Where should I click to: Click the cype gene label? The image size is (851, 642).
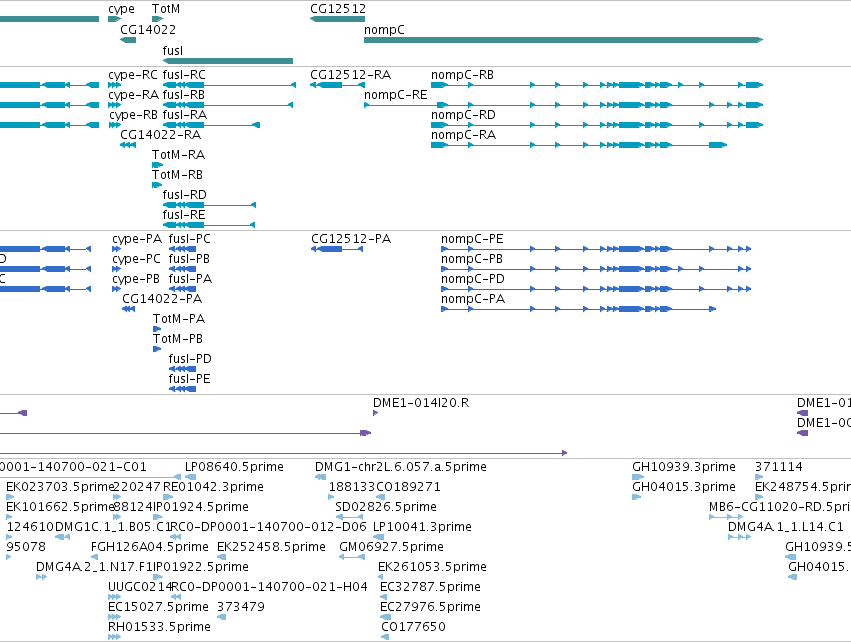click(x=121, y=9)
